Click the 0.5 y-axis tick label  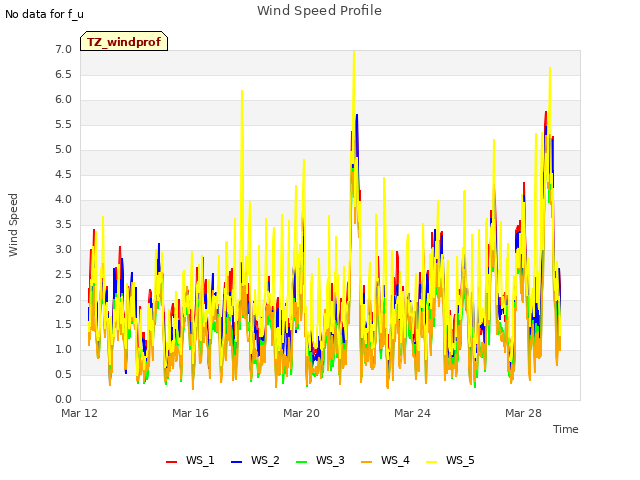coord(63,375)
